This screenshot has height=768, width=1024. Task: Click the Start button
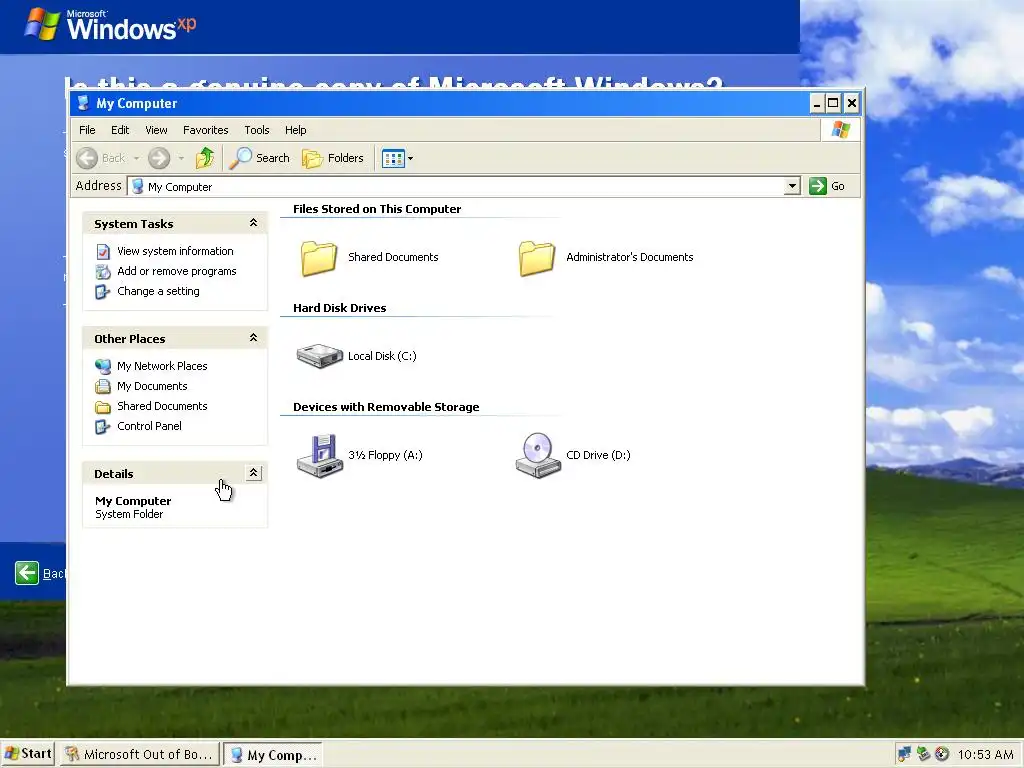28,754
